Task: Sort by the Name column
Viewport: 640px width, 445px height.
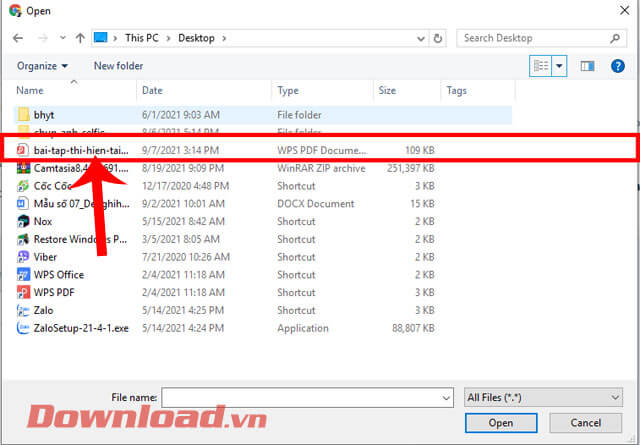Action: 30,90
